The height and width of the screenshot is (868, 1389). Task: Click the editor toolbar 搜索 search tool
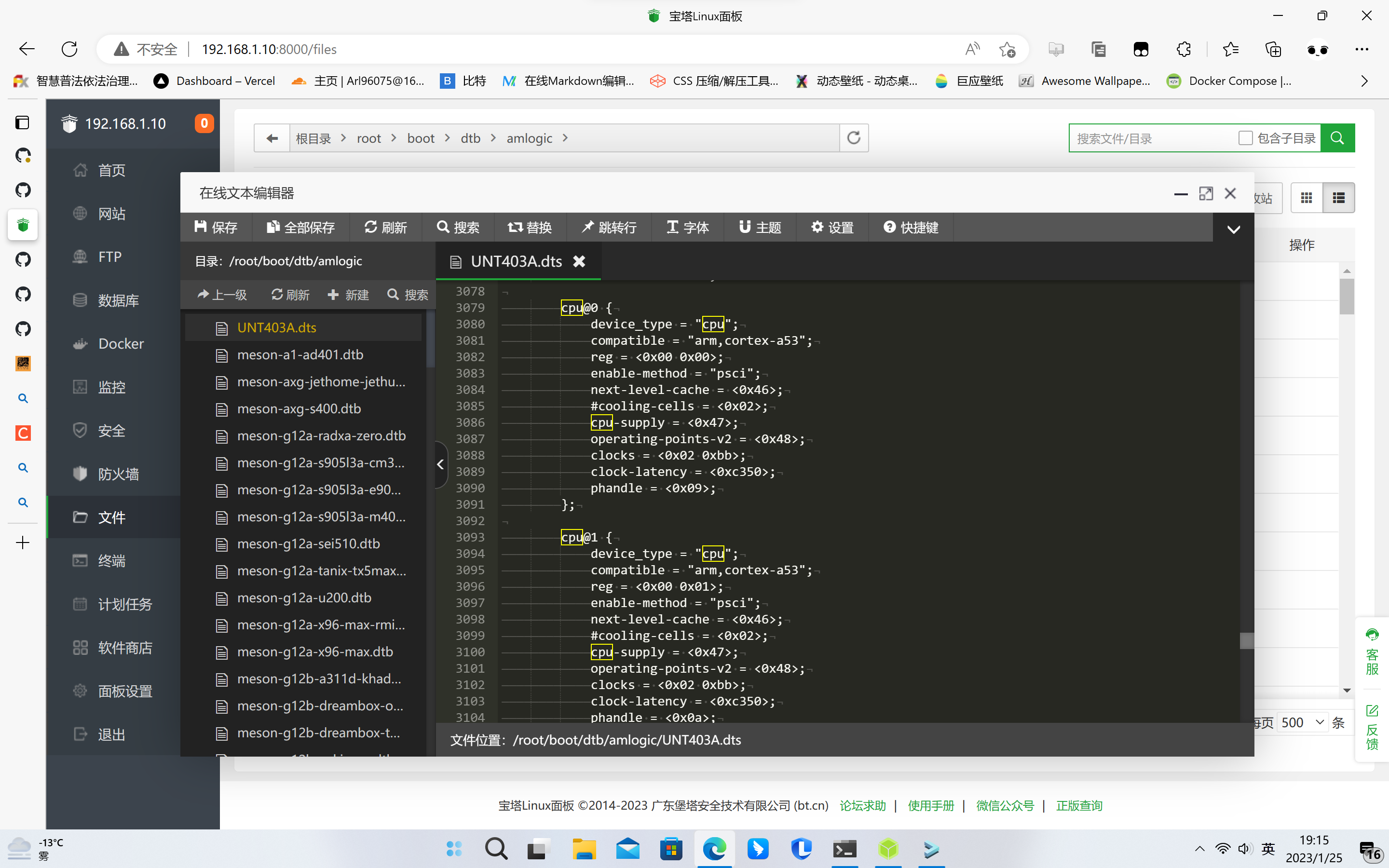457,227
